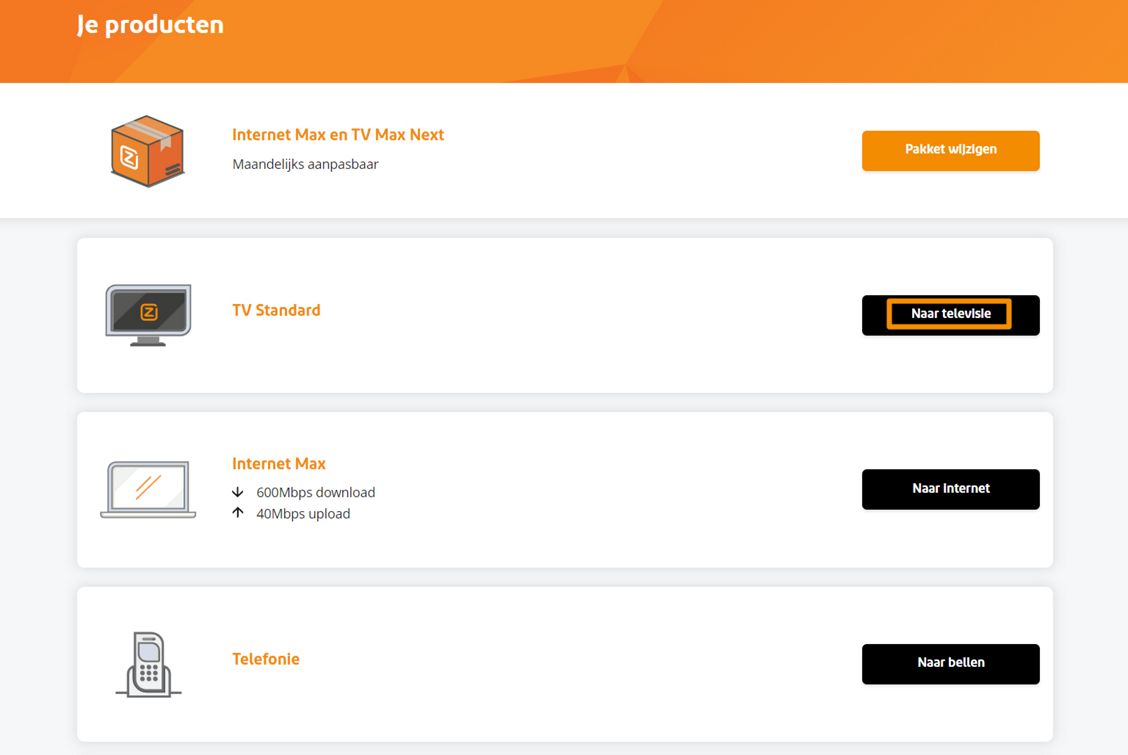
Task: Click the 600Mbps download label
Action: point(315,492)
